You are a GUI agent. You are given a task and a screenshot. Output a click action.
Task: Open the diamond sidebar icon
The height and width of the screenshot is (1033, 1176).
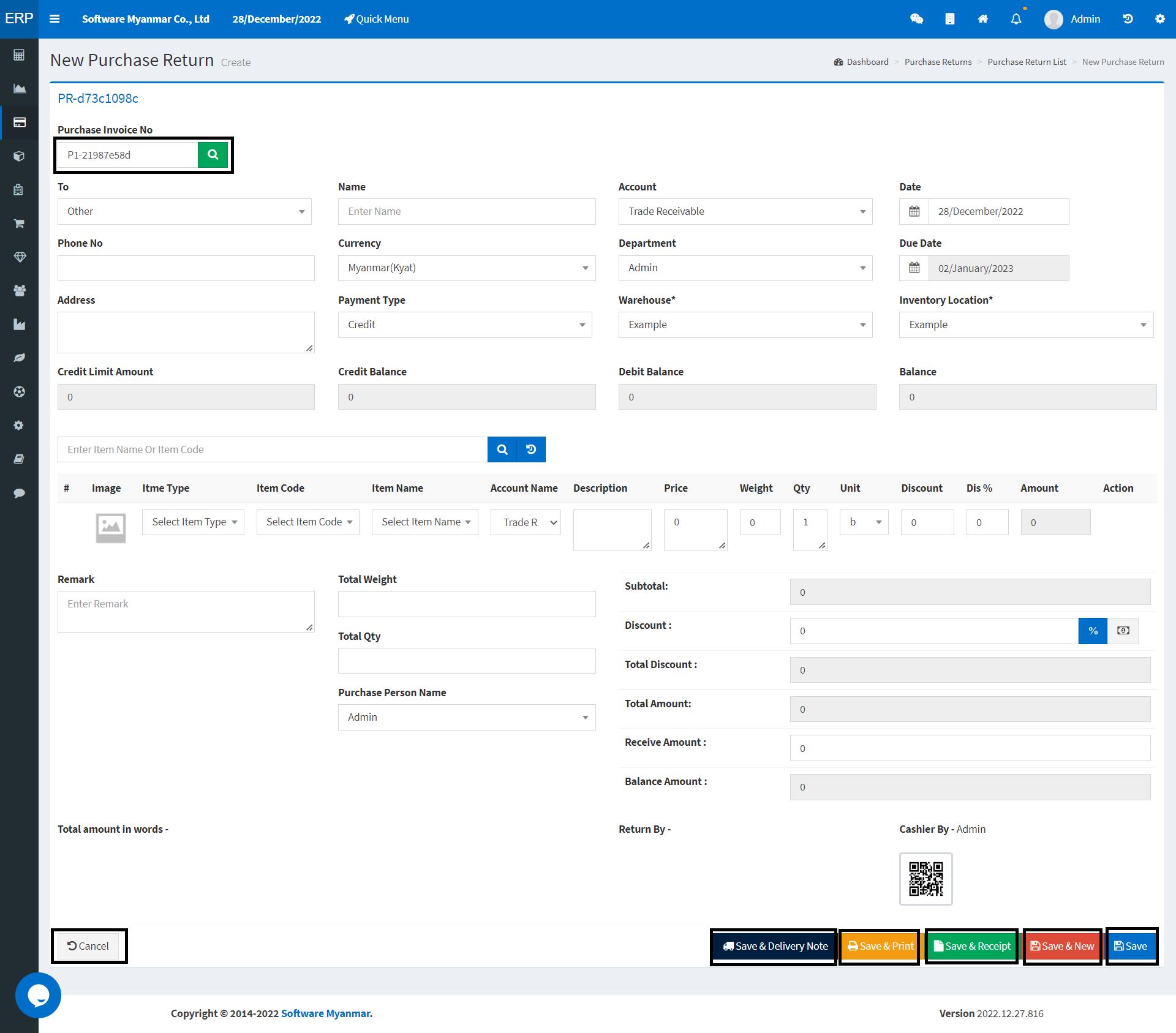coord(19,257)
